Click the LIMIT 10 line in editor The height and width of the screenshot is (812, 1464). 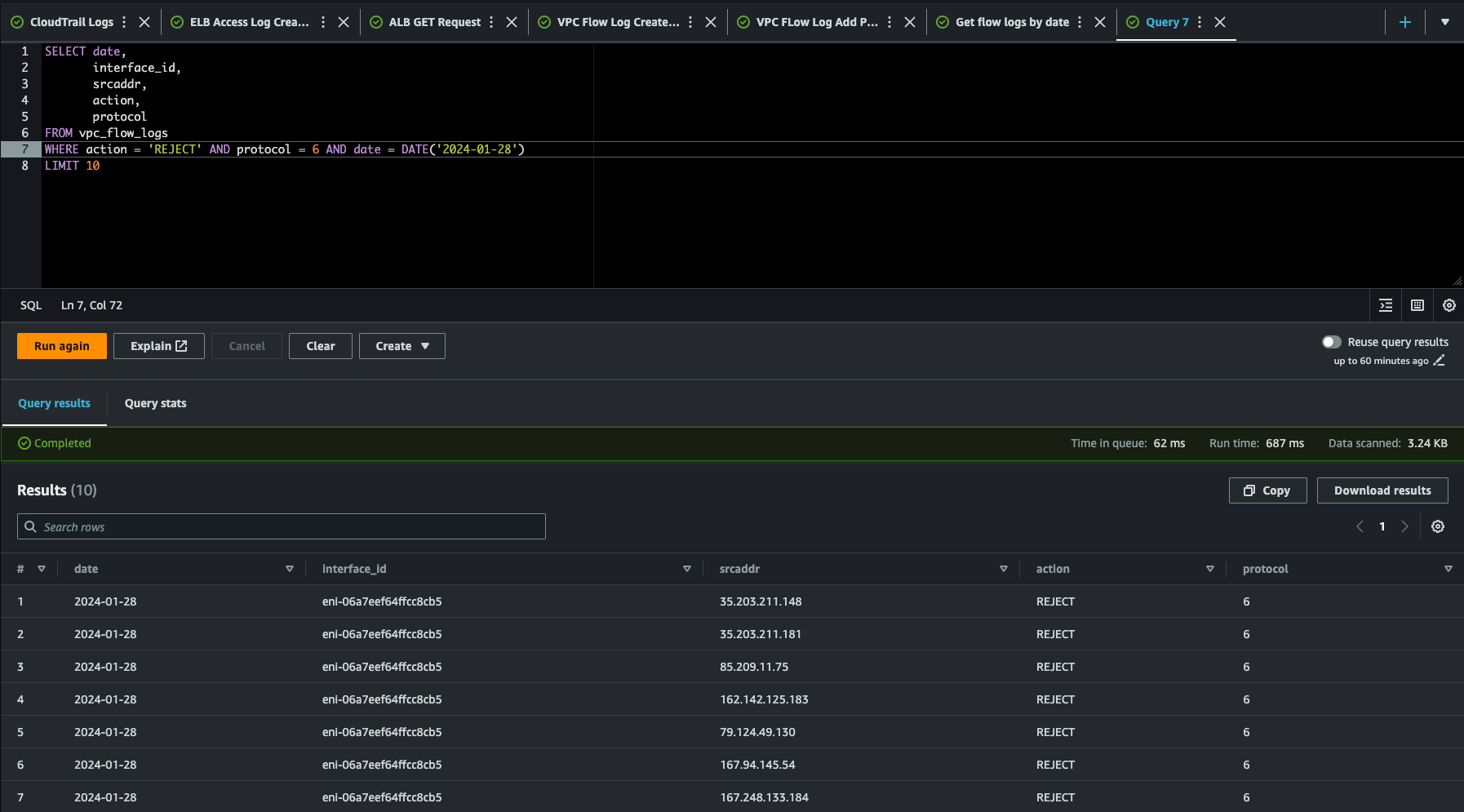[x=73, y=166]
